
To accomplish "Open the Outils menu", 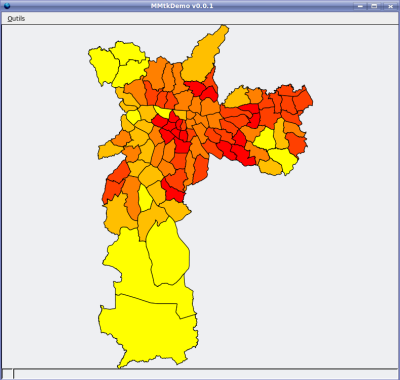I will click(16, 19).
